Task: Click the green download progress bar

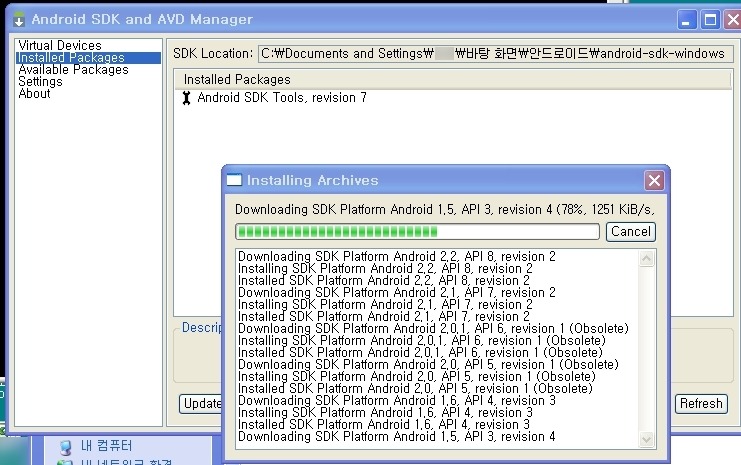Action: pos(417,232)
